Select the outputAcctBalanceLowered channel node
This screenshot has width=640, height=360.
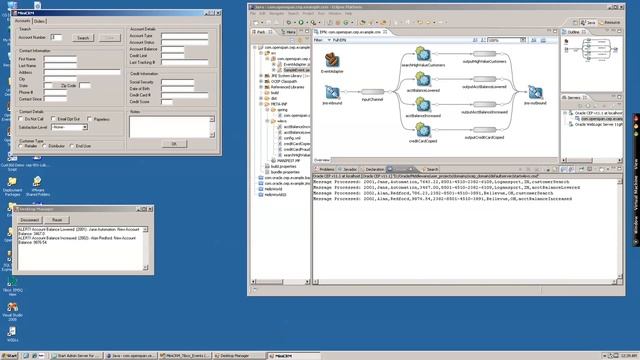[x=484, y=79]
